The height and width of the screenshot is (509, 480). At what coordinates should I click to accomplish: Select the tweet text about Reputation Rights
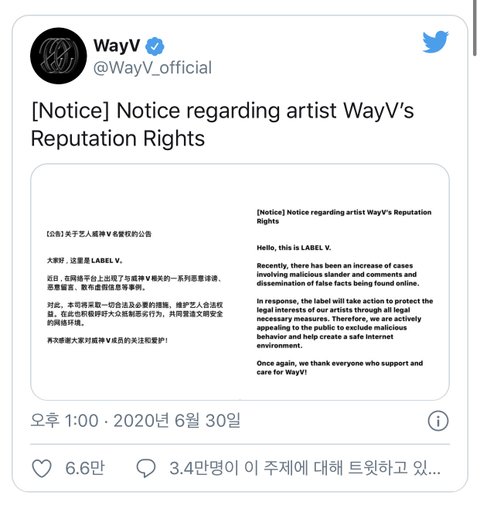click(x=222, y=124)
